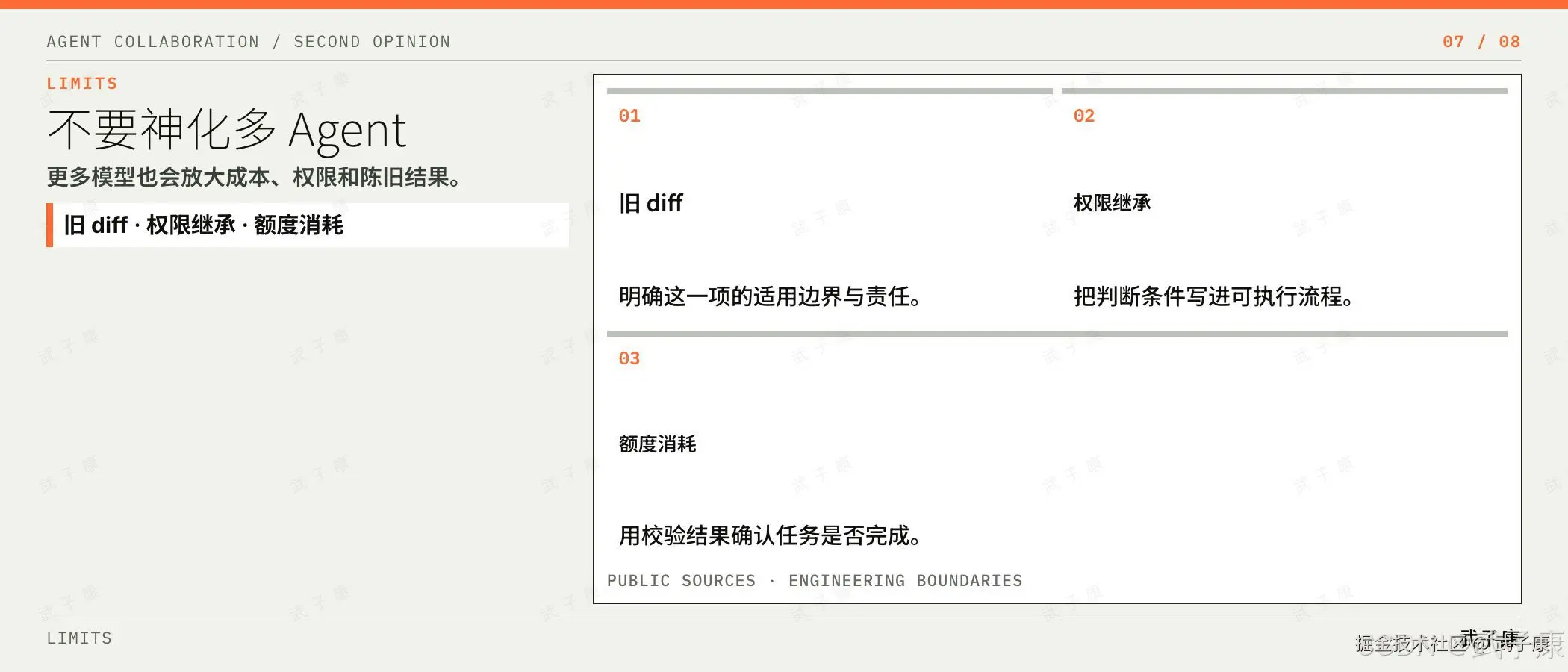Click the text '明确这一项的适用边界与责任。'
Screen dimensions: 1568x672
pos(771,296)
